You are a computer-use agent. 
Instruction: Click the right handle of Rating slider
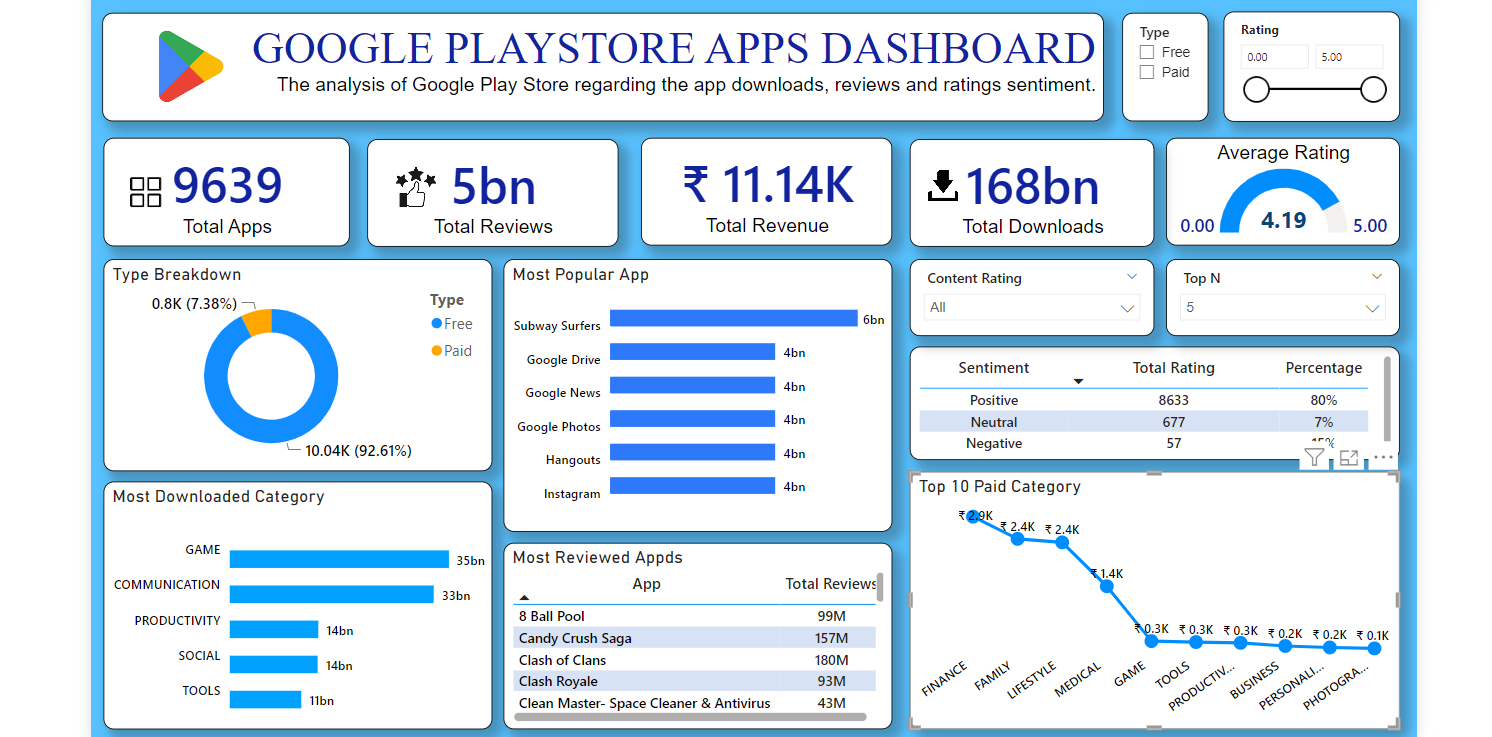(x=1373, y=90)
